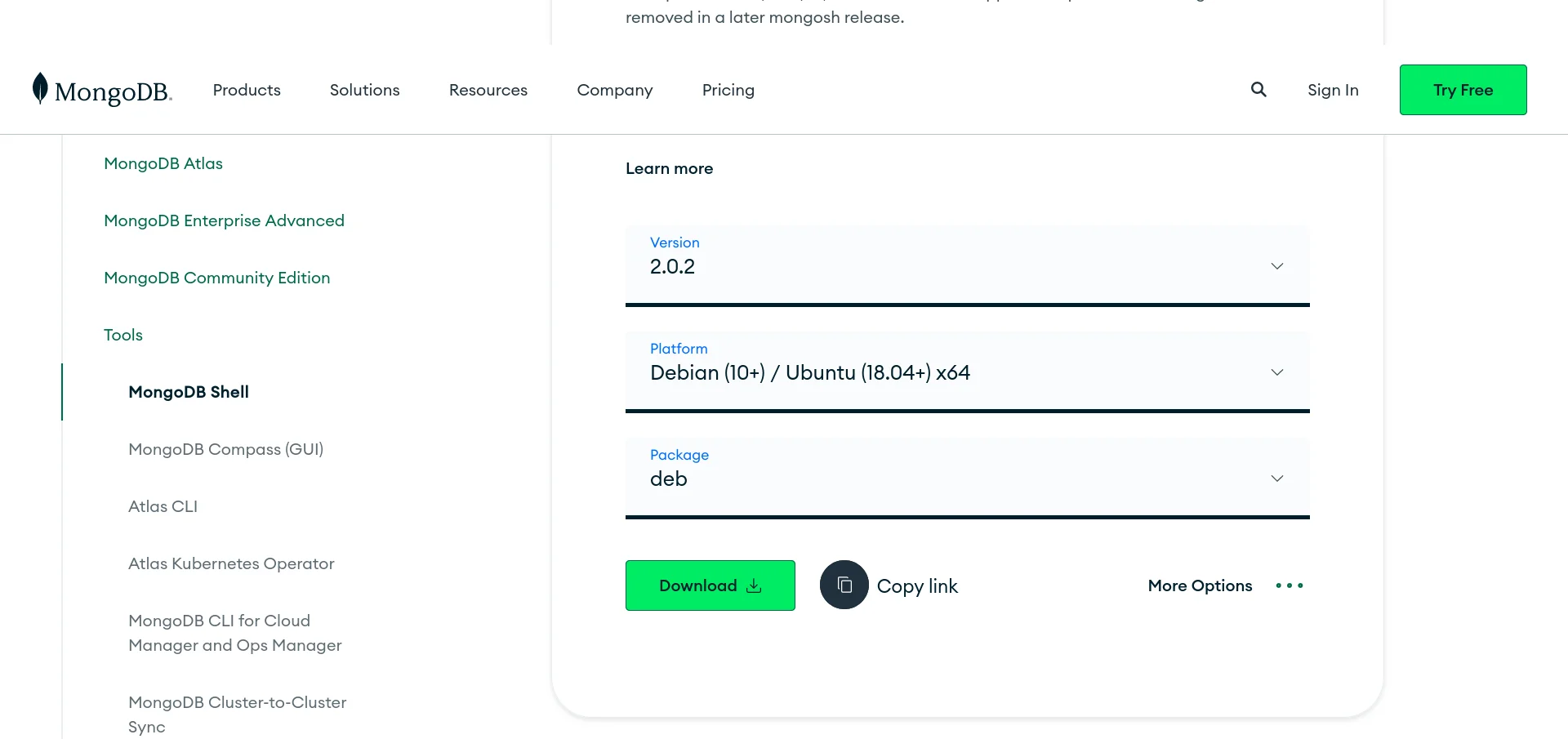The image size is (1568, 739).
Task: Click Sign In
Action: 1333,90
